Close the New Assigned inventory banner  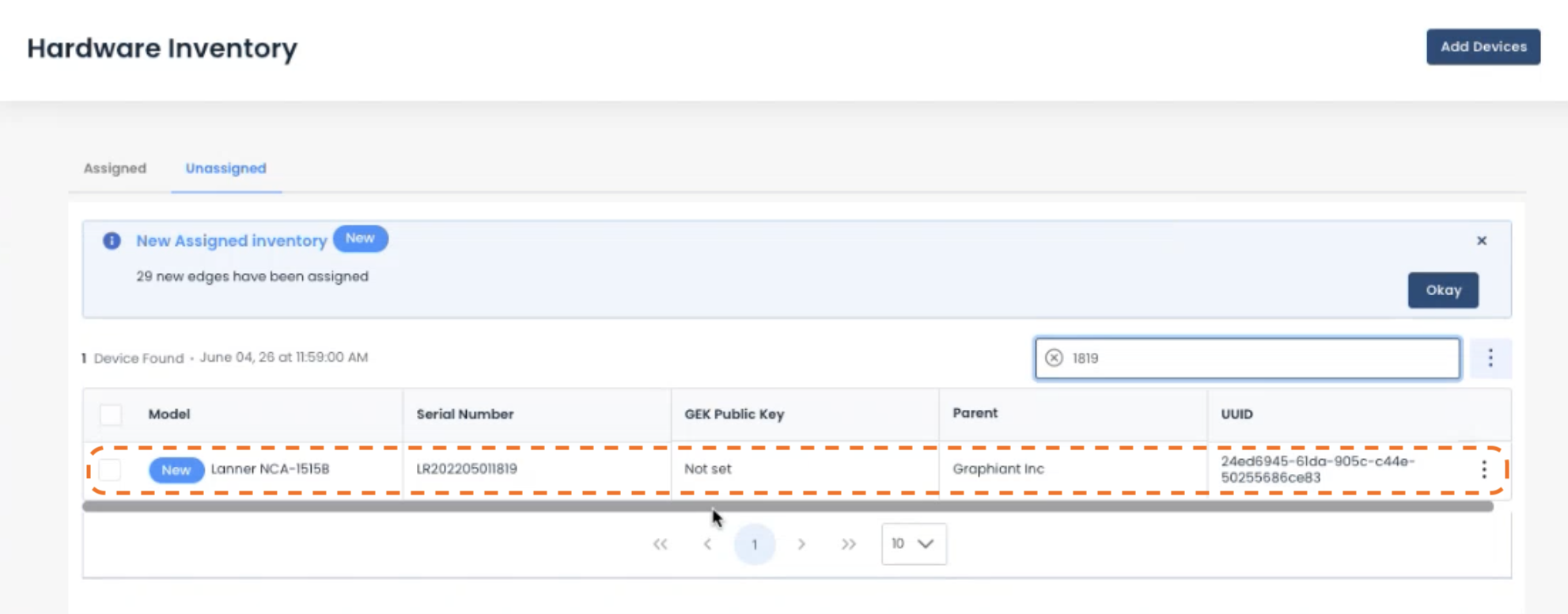1481,241
